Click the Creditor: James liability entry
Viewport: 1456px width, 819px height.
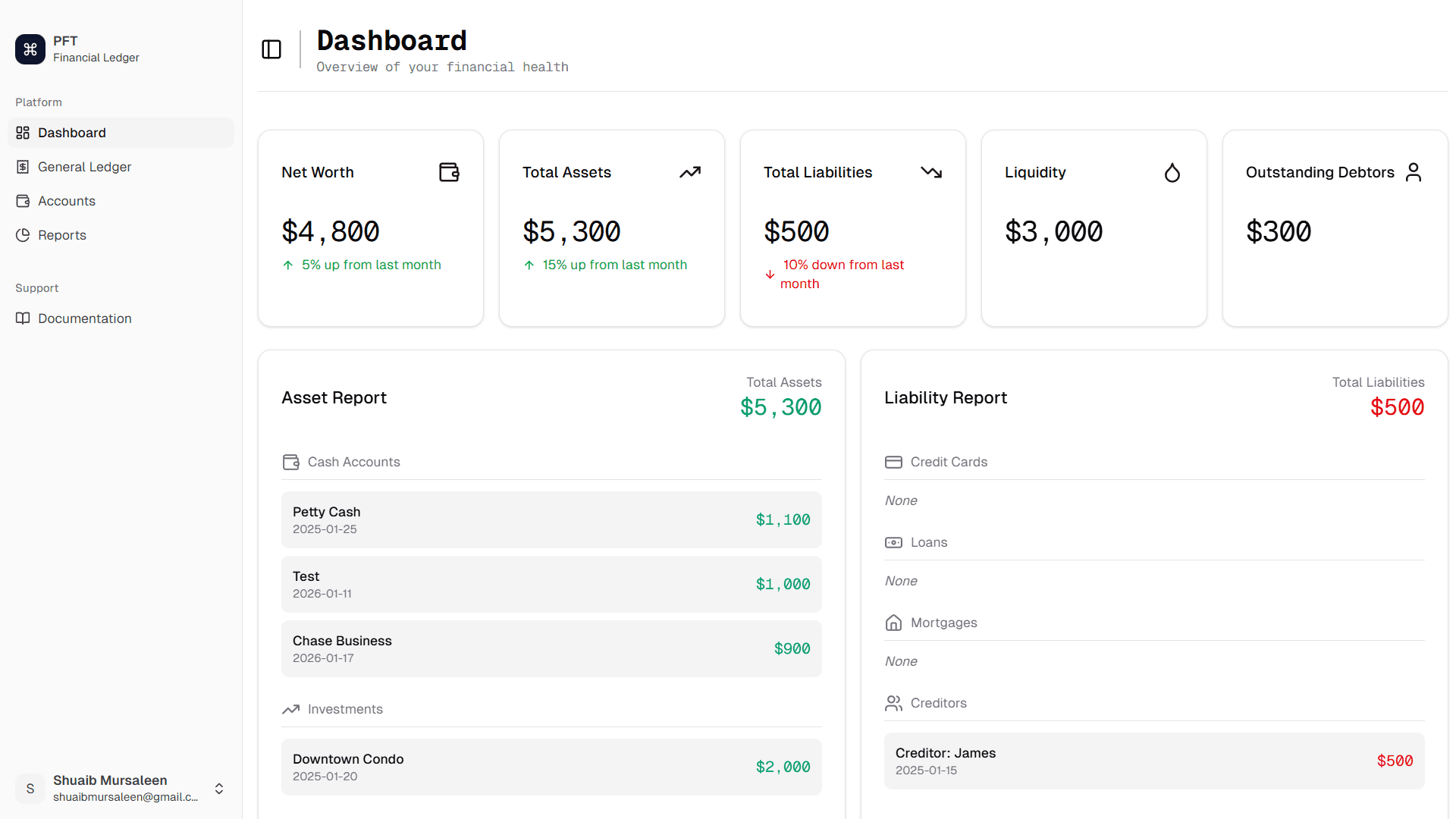pos(1153,761)
